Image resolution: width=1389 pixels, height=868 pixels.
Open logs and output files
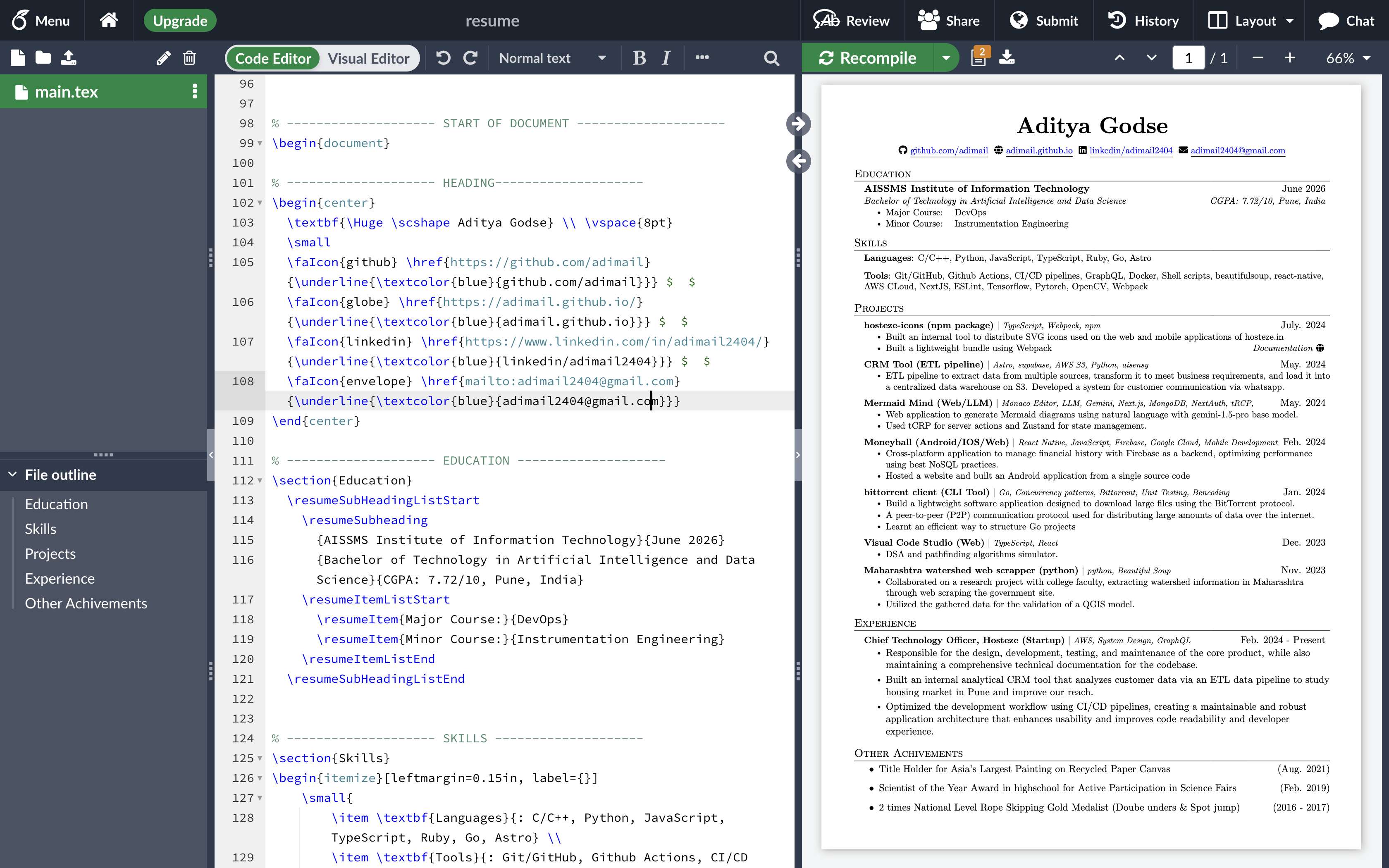pos(979,58)
